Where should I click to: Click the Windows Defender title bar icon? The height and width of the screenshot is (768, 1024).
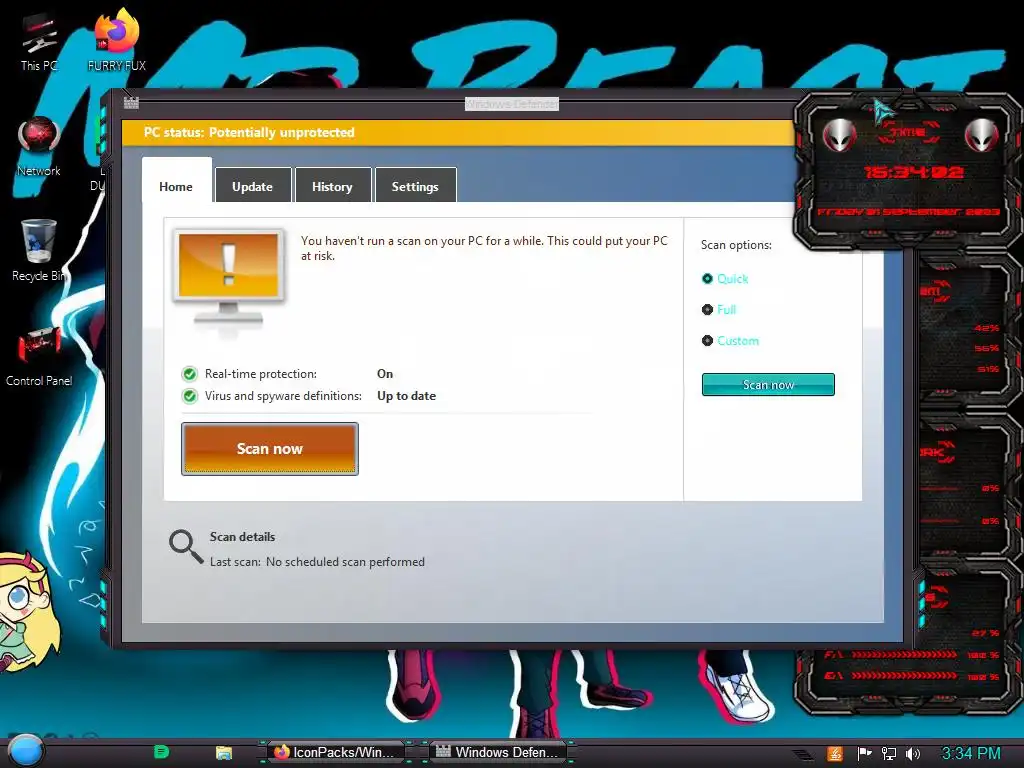tap(131, 103)
